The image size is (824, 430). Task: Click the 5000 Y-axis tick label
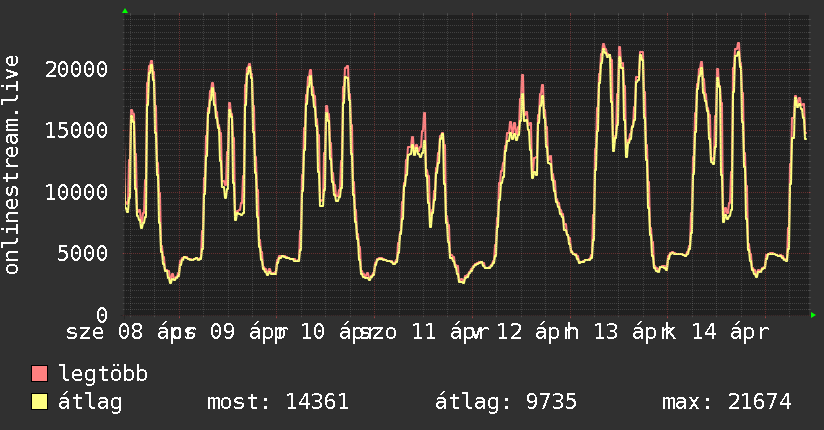(84, 253)
